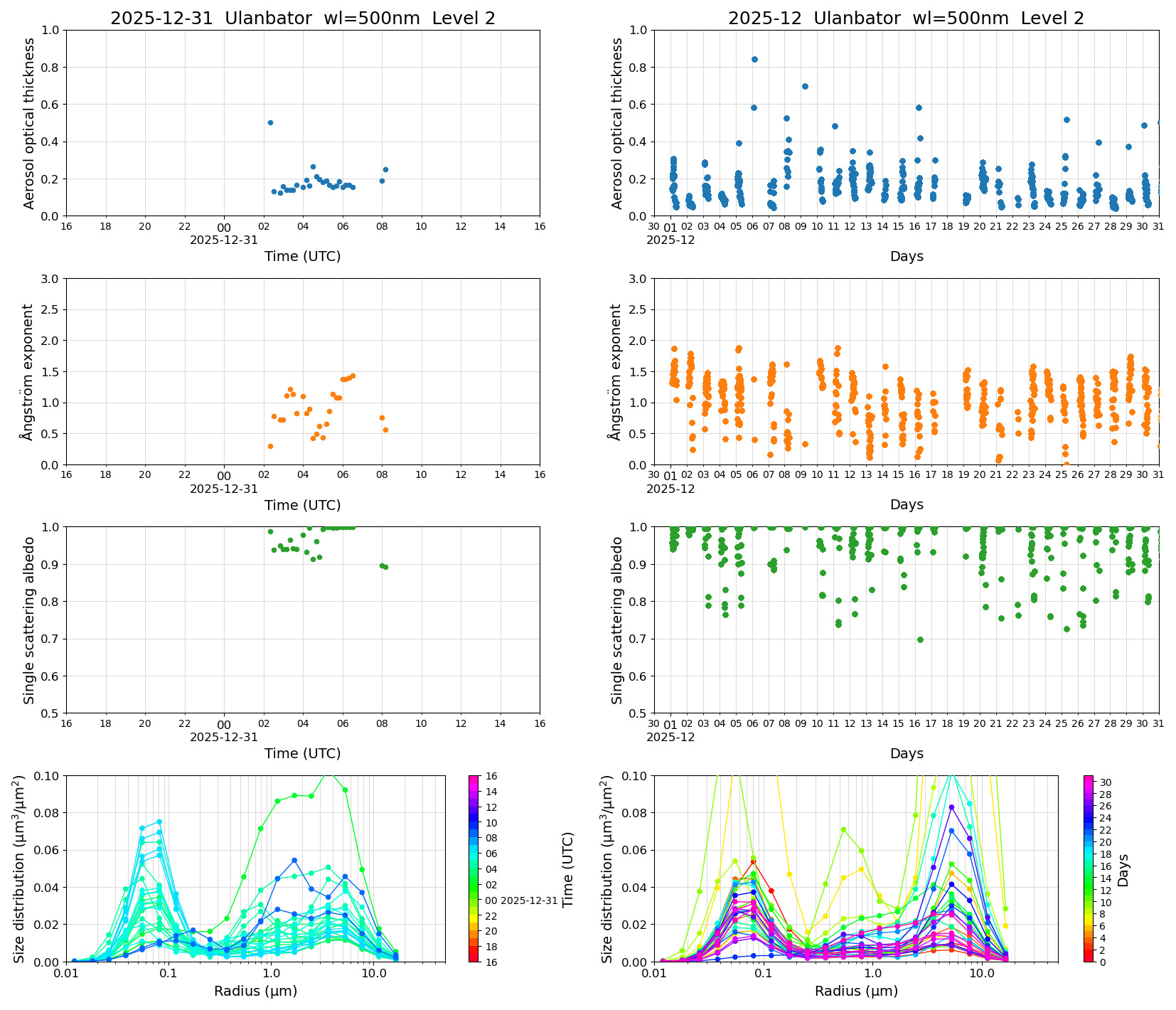
Task: Click the 'Days' colorbar axis label
Action: click(x=1123, y=869)
